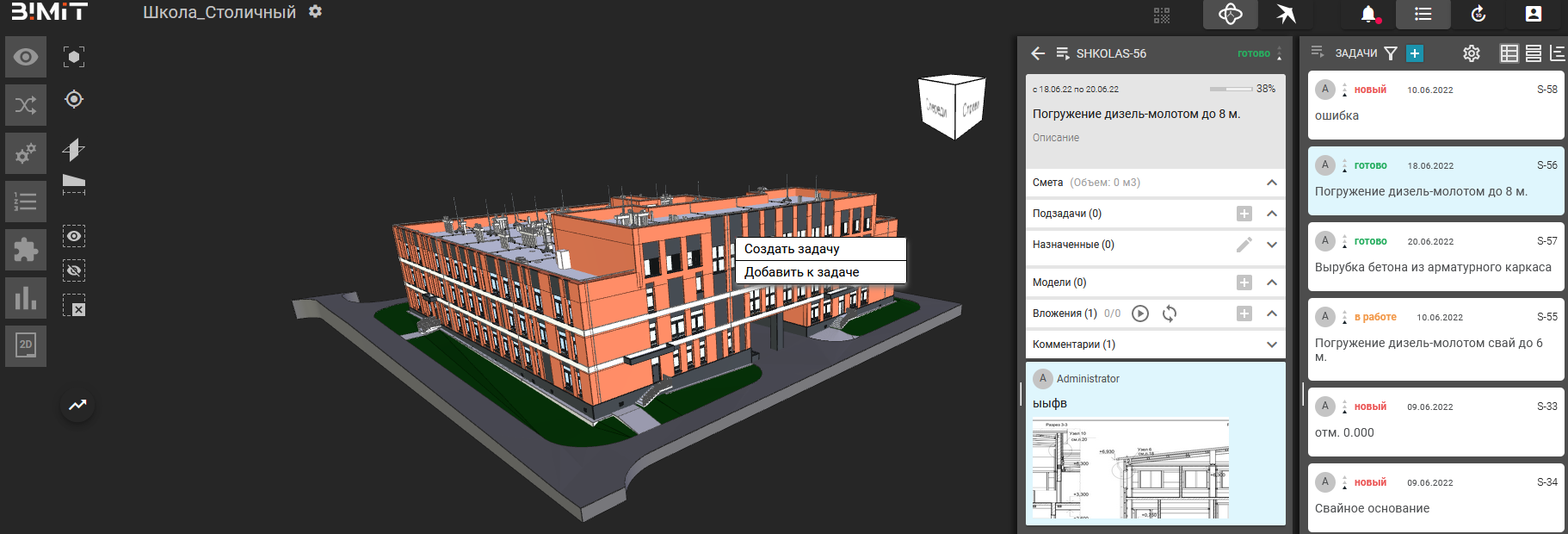Click the 38% task progress bar

click(1231, 89)
